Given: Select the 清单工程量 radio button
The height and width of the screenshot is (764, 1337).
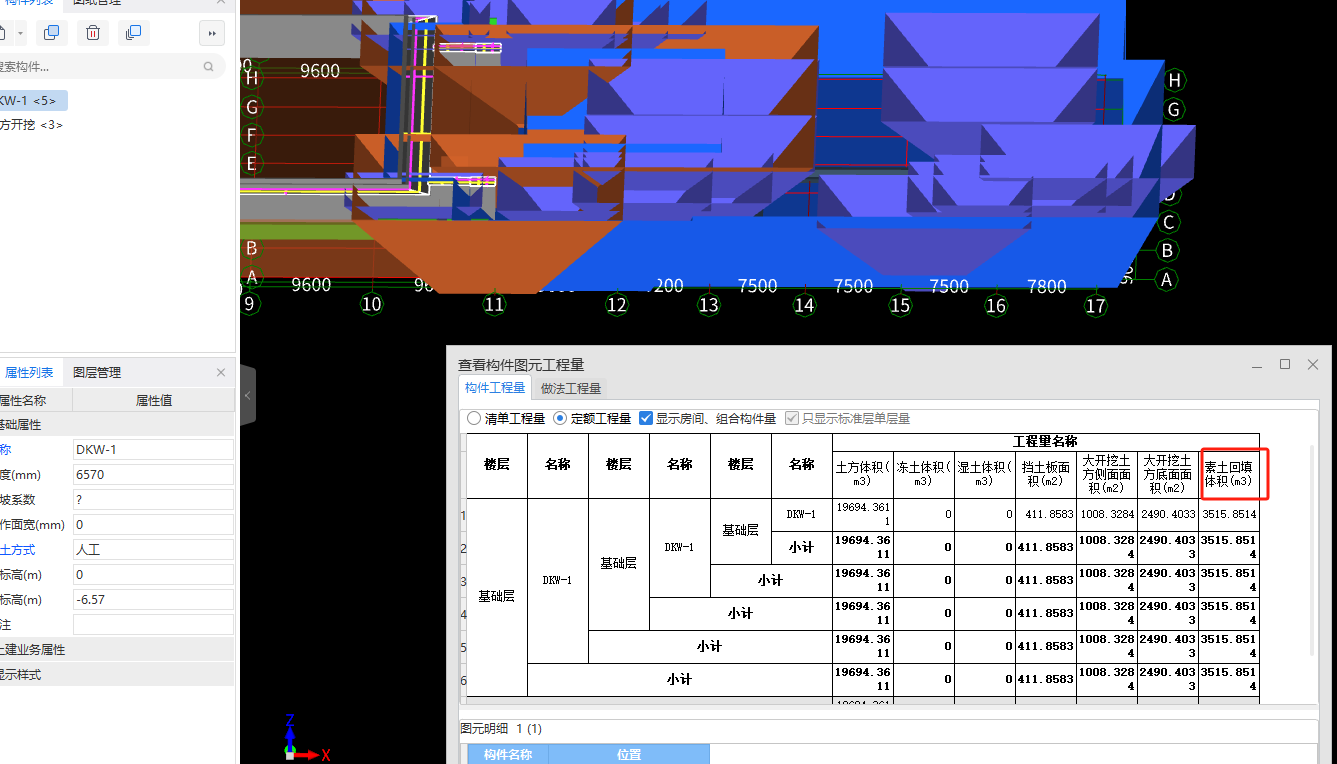Looking at the screenshot, I should [x=474, y=418].
